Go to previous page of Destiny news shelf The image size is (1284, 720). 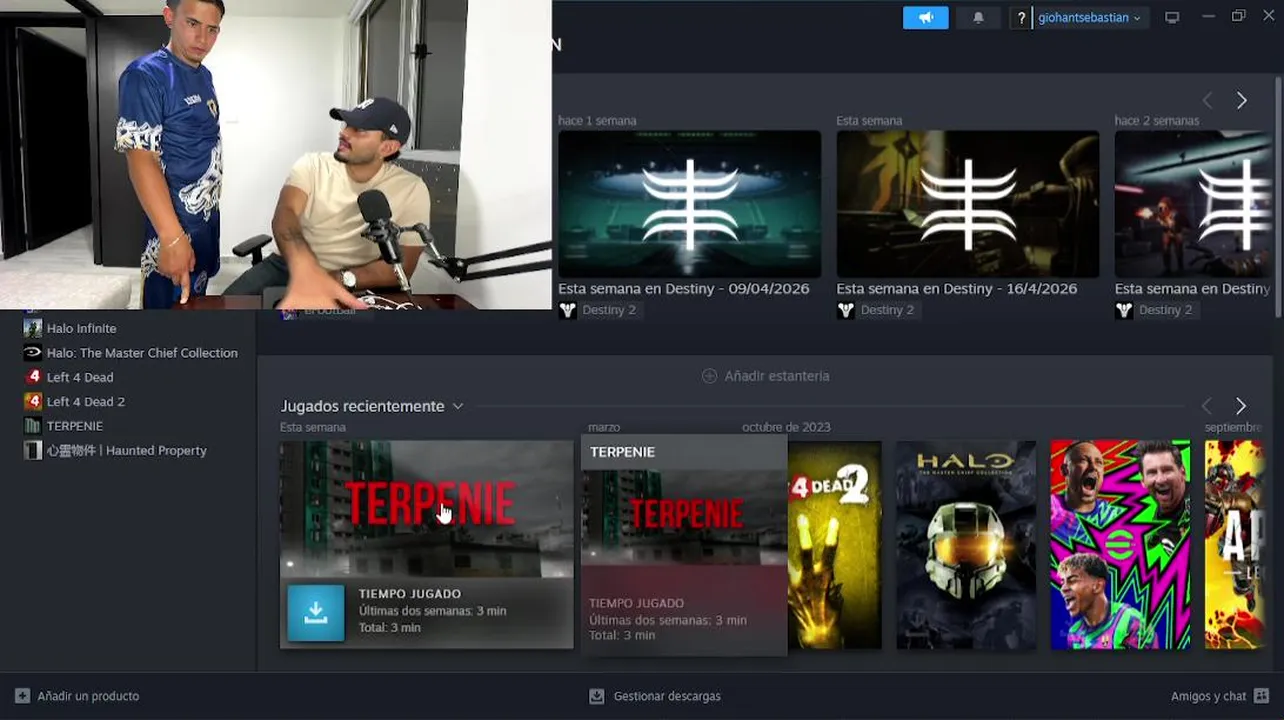coord(1207,100)
